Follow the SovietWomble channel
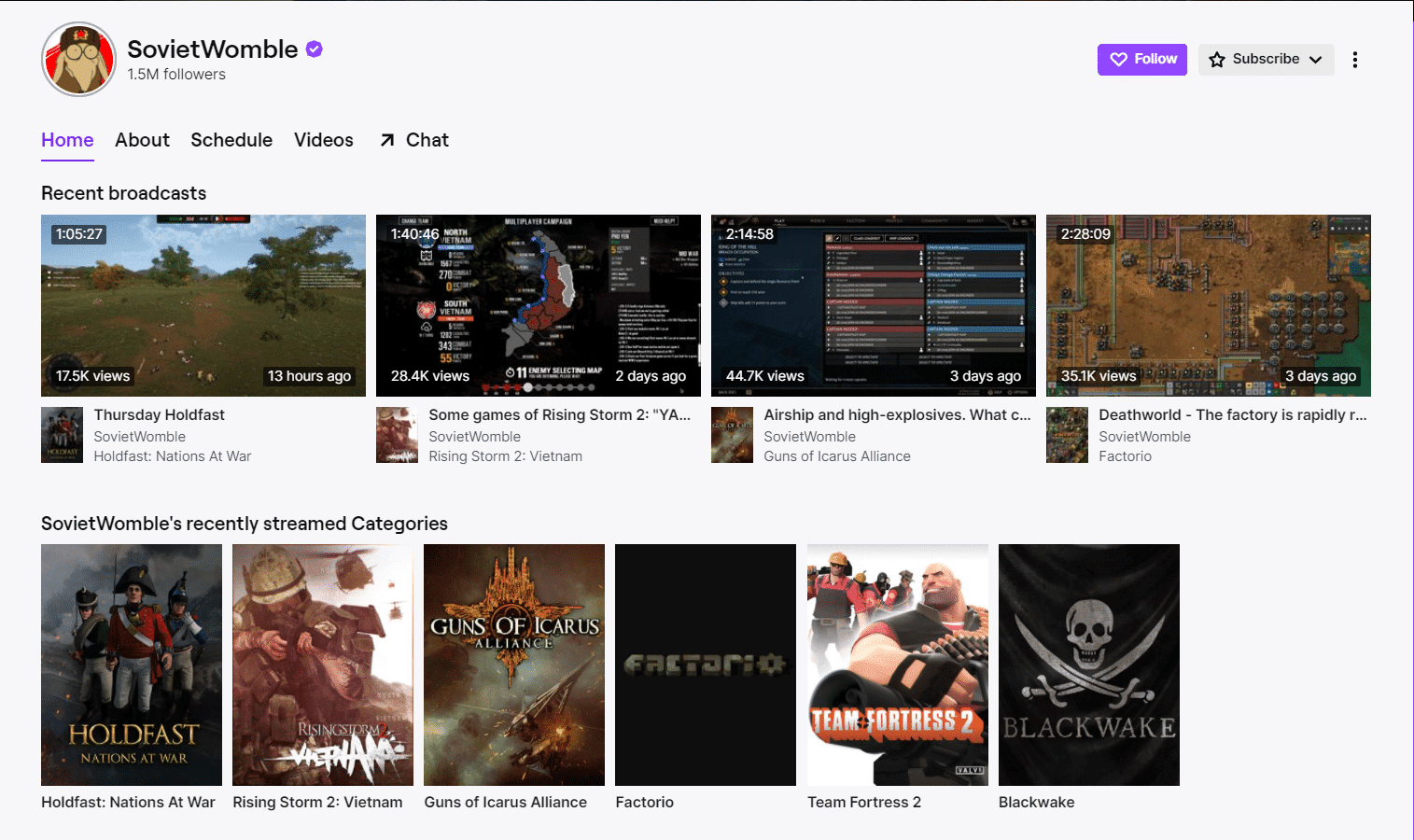This screenshot has width=1414, height=840. click(1142, 60)
